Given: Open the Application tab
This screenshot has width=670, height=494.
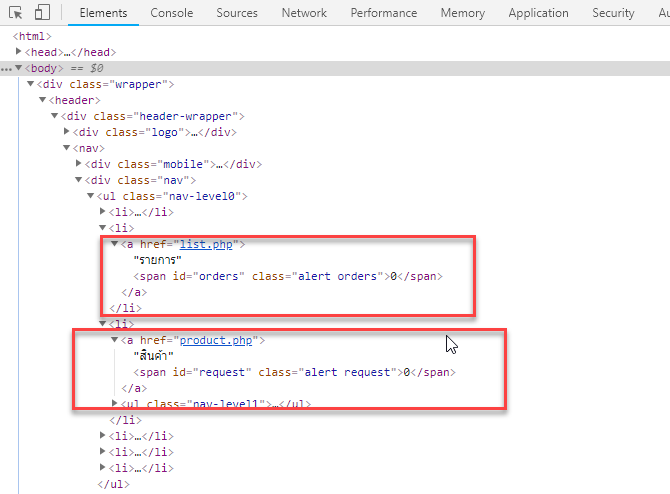Looking at the screenshot, I should 538,13.
